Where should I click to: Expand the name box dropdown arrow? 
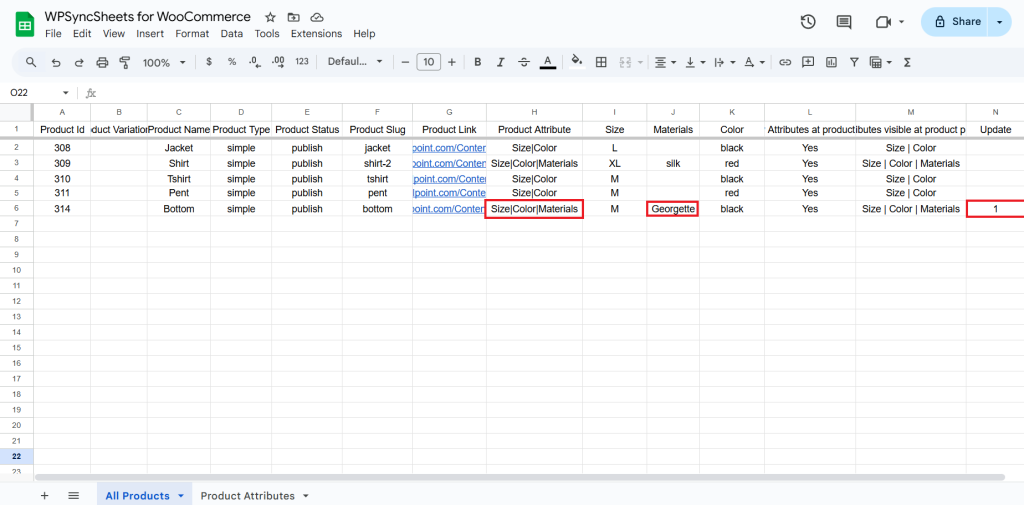65,93
